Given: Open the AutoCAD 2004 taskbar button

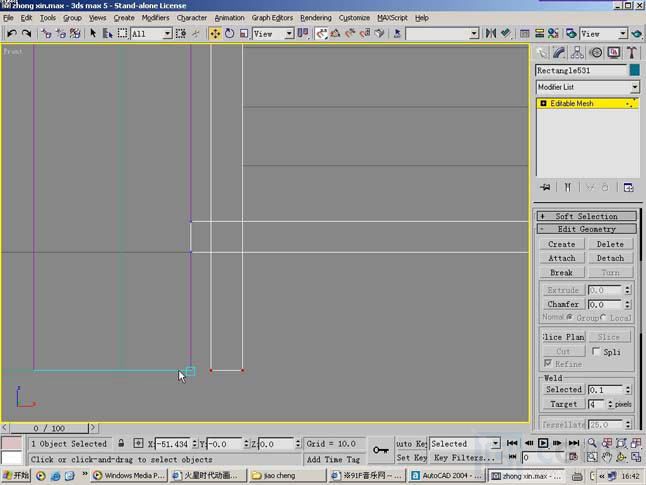Looking at the screenshot, I should [x=447, y=476].
